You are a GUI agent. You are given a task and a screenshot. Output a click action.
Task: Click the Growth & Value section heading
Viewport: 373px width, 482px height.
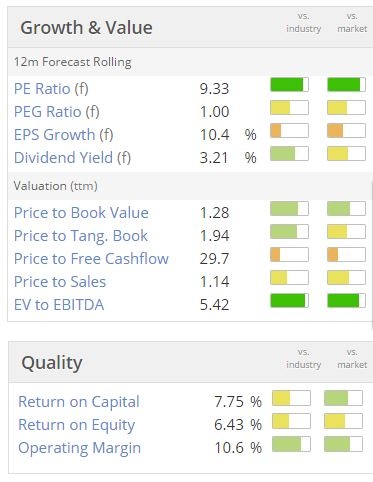(86, 27)
